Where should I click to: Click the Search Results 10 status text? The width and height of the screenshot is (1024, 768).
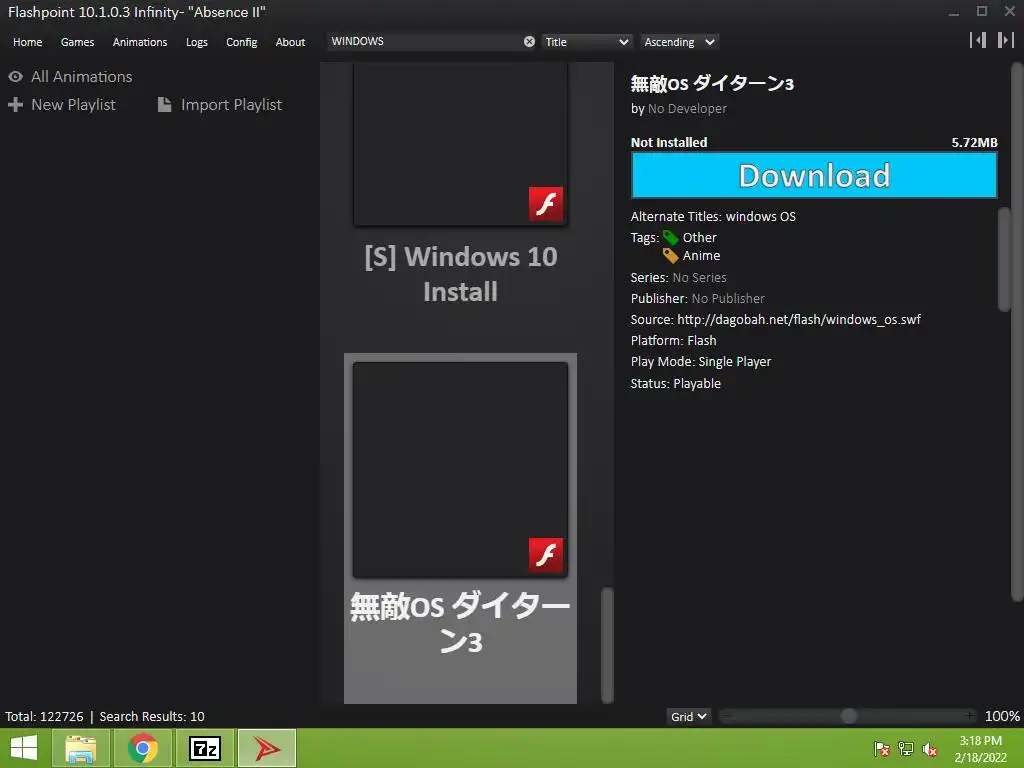click(152, 716)
